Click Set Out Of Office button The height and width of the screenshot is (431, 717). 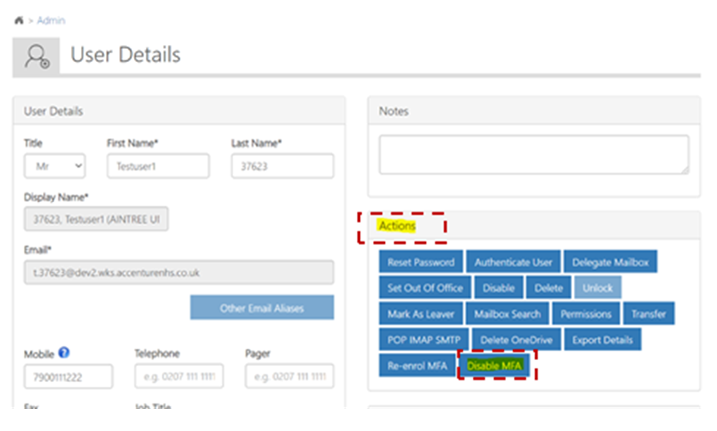pyautogui.click(x=425, y=288)
